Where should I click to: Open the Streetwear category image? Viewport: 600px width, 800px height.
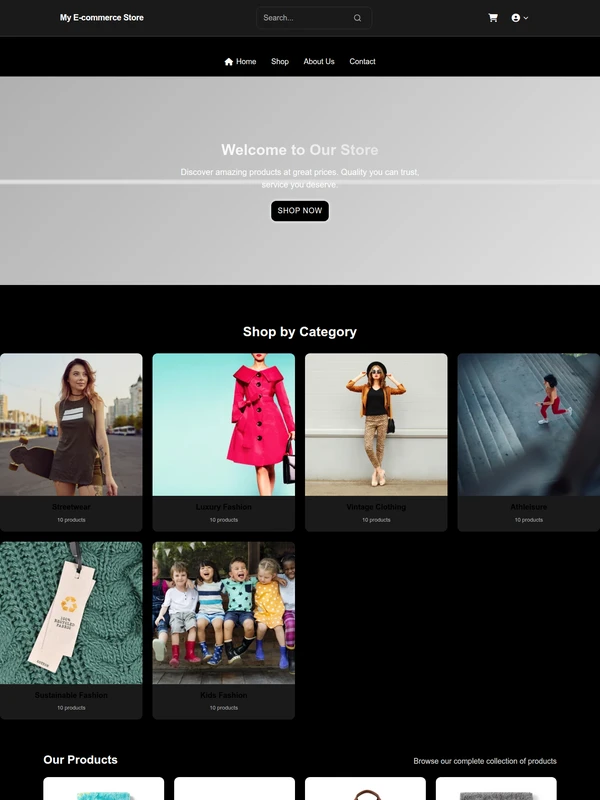coord(71,424)
